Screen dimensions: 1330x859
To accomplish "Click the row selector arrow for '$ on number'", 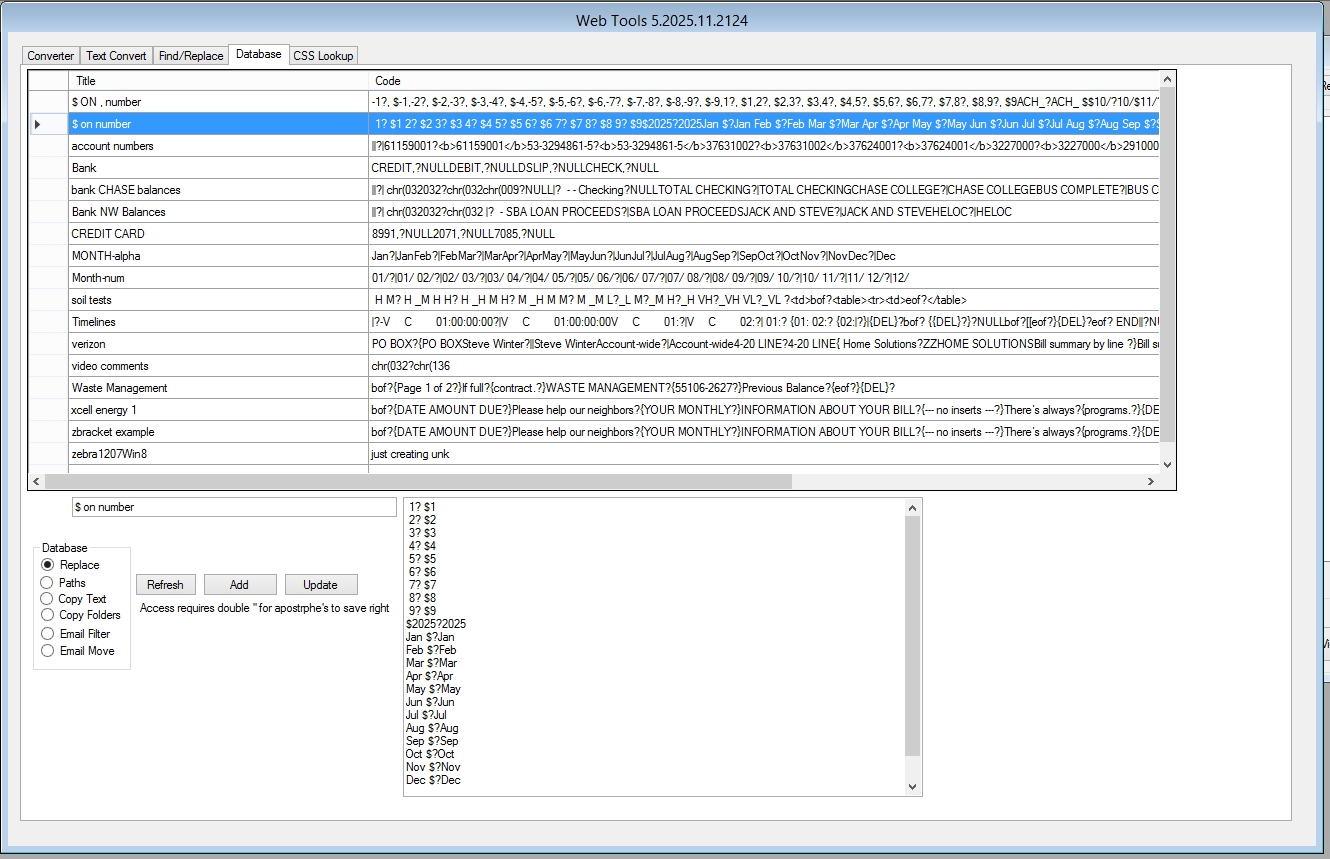I will point(39,124).
